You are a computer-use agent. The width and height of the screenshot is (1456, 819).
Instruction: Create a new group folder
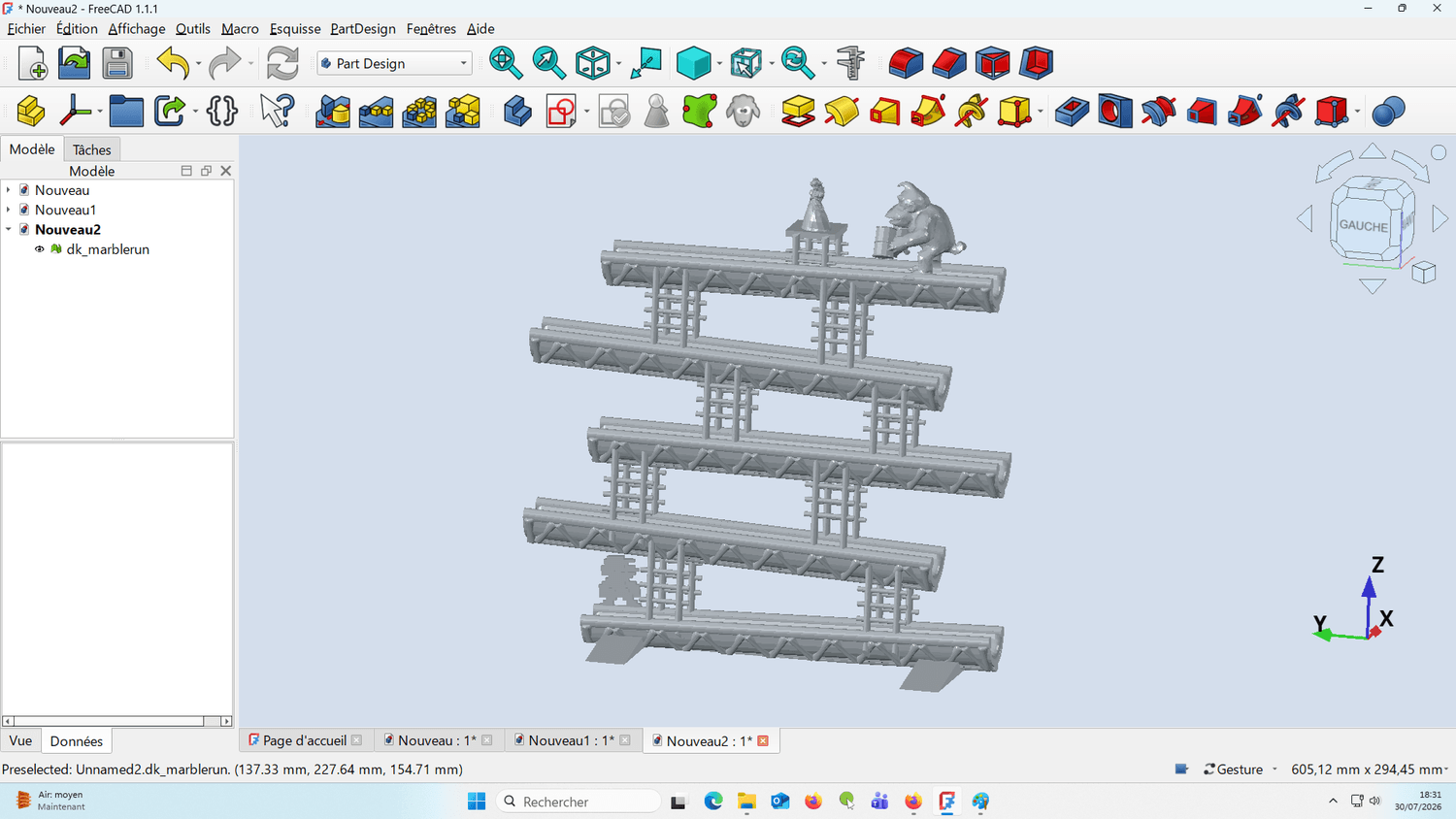[126, 112]
